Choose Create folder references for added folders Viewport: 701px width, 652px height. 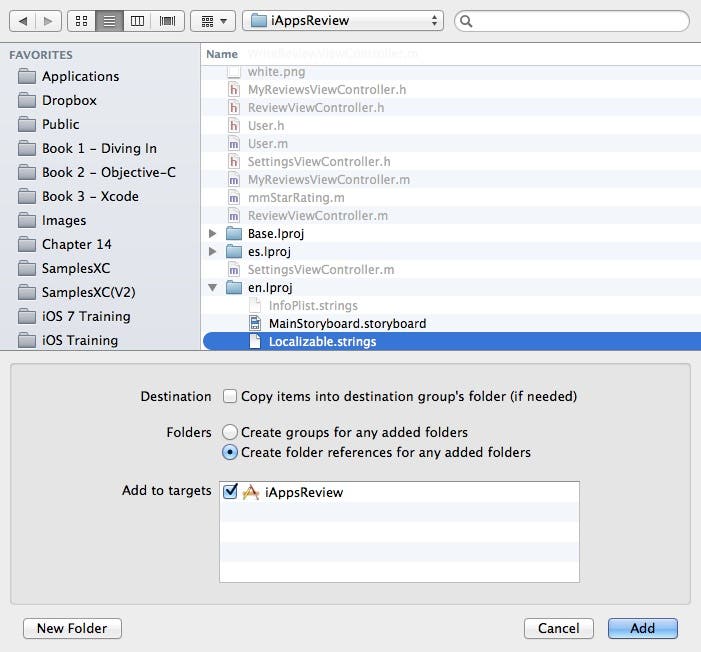230,452
